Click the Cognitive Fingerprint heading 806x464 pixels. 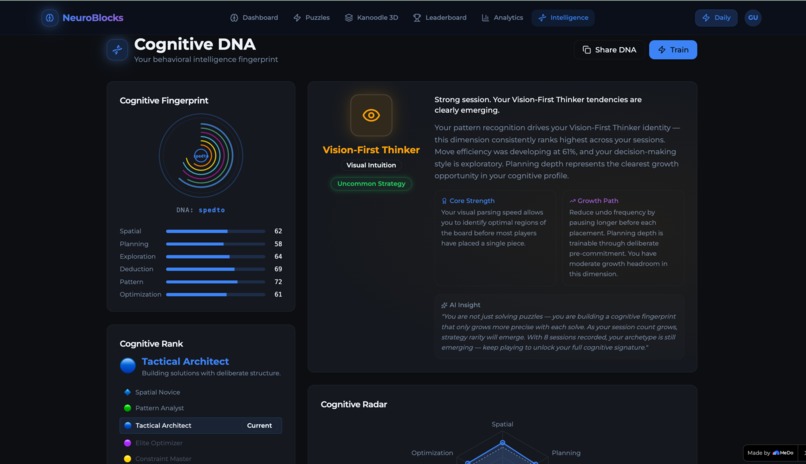pos(164,101)
